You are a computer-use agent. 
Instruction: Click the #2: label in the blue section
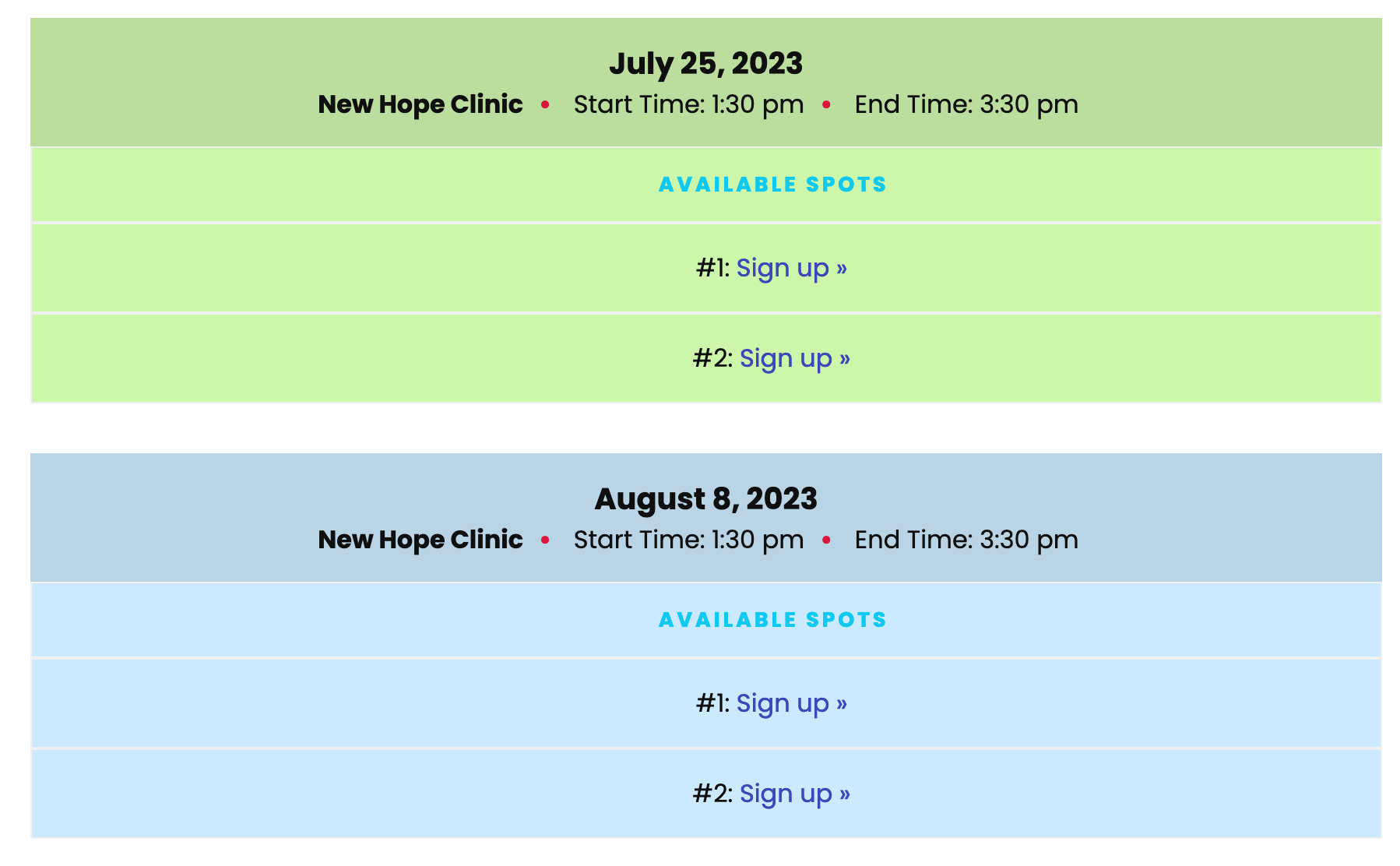click(713, 794)
